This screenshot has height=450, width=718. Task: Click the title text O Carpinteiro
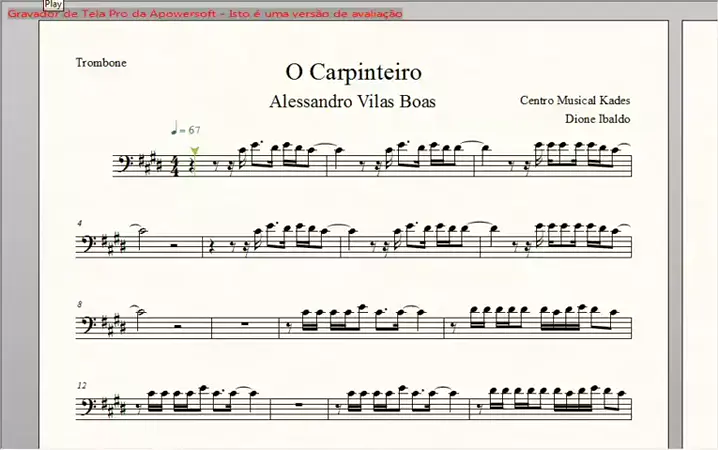(x=353, y=72)
